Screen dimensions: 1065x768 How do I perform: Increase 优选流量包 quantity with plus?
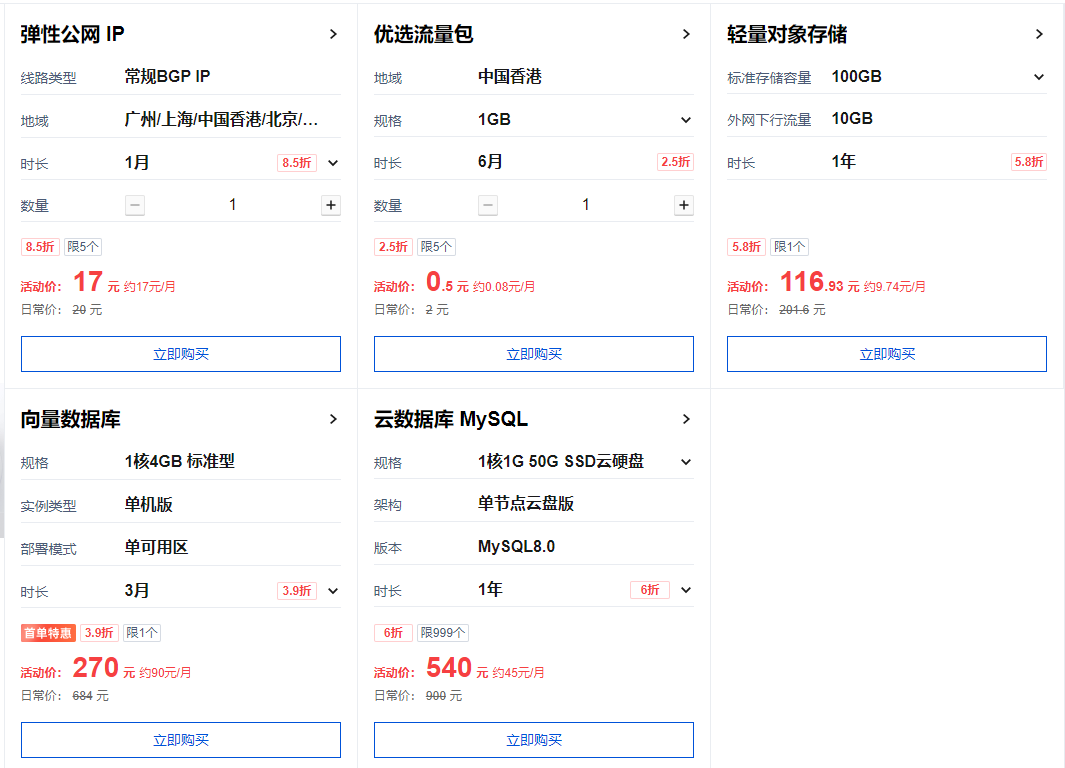coord(683,205)
